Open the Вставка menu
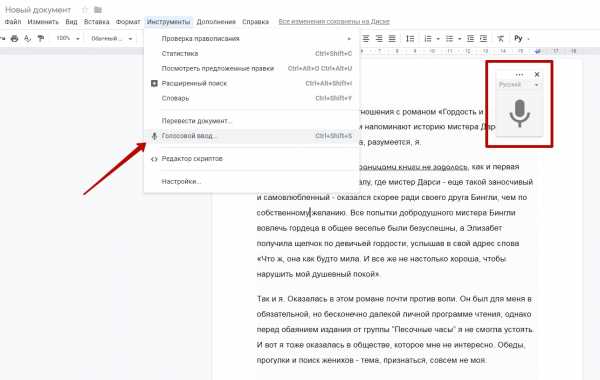This screenshot has width=600, height=380. [96, 22]
